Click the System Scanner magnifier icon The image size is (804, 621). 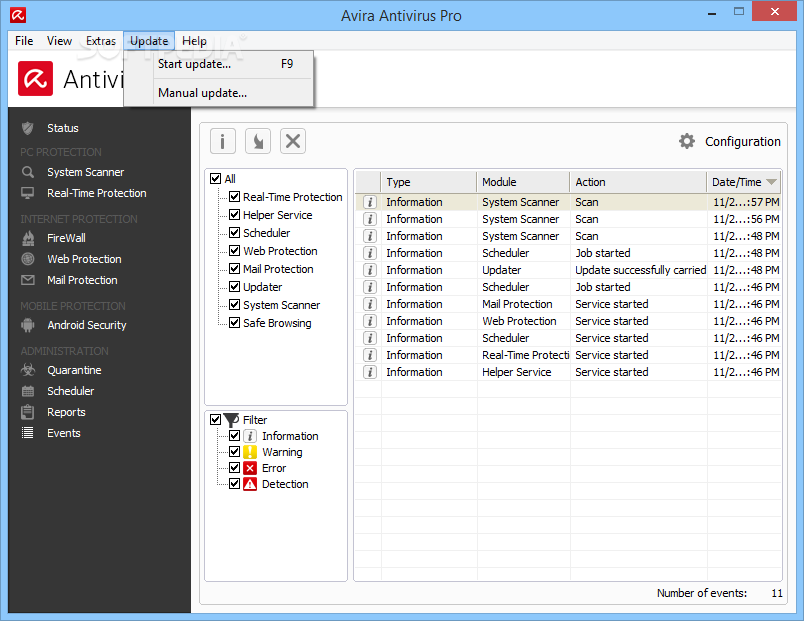tap(28, 172)
